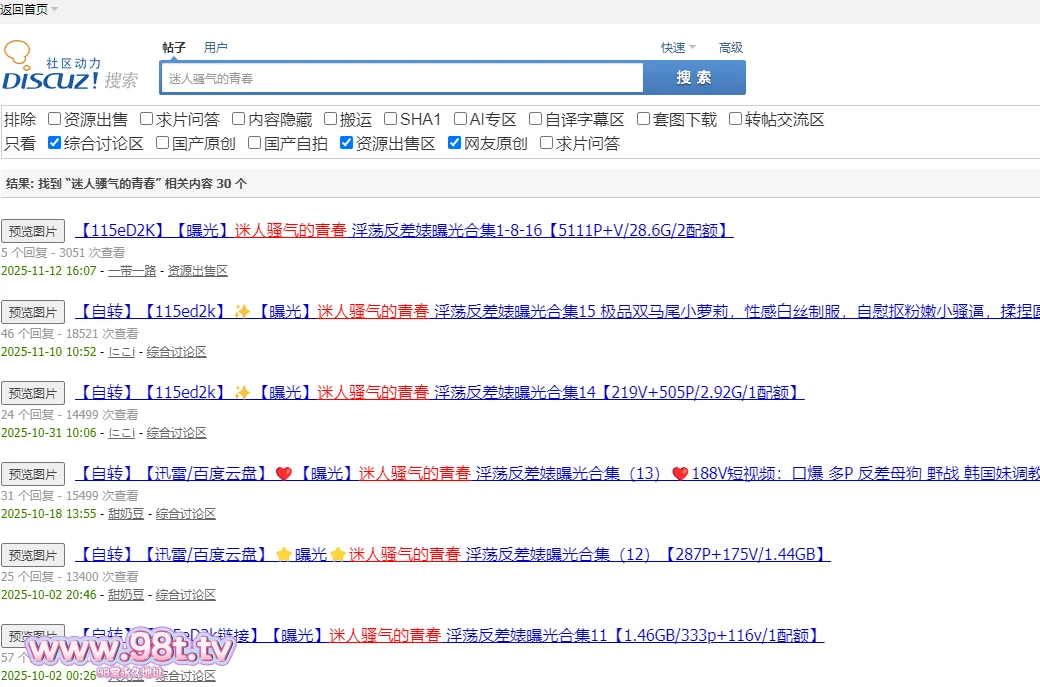Screen dimensions: 1040x687
Task: Uncheck the 综合讨论区 only-view checkbox
Action: coord(55,143)
